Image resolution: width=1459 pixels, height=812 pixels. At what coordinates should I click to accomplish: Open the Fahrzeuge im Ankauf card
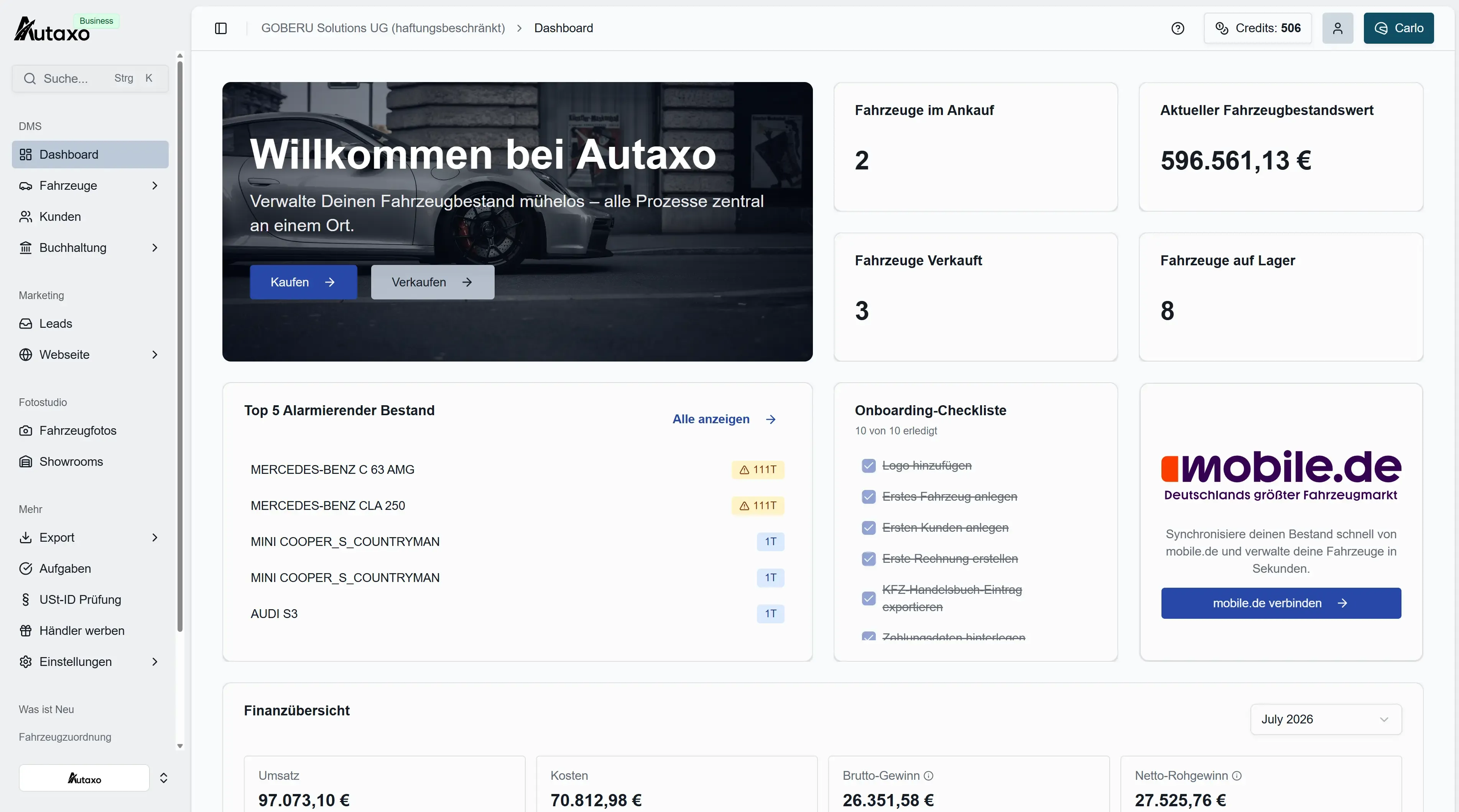[975, 147]
